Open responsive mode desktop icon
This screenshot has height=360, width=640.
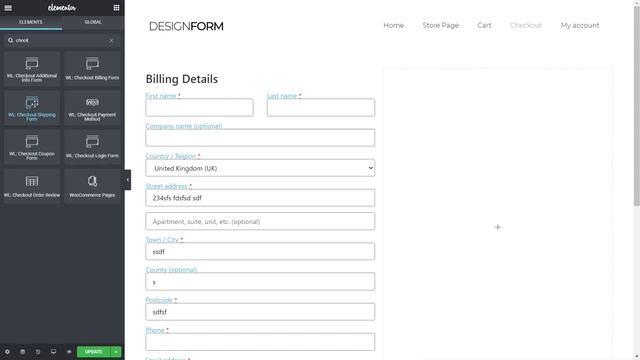(53, 351)
